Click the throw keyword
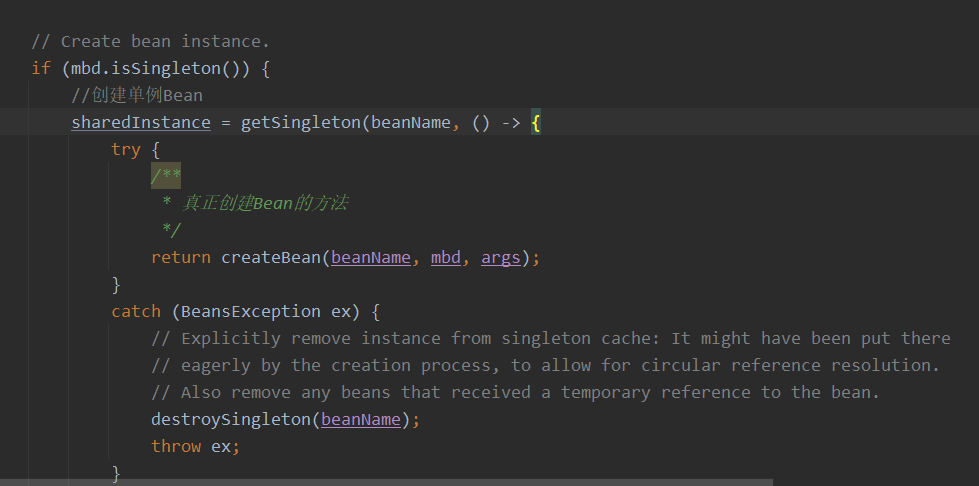 click(x=176, y=446)
